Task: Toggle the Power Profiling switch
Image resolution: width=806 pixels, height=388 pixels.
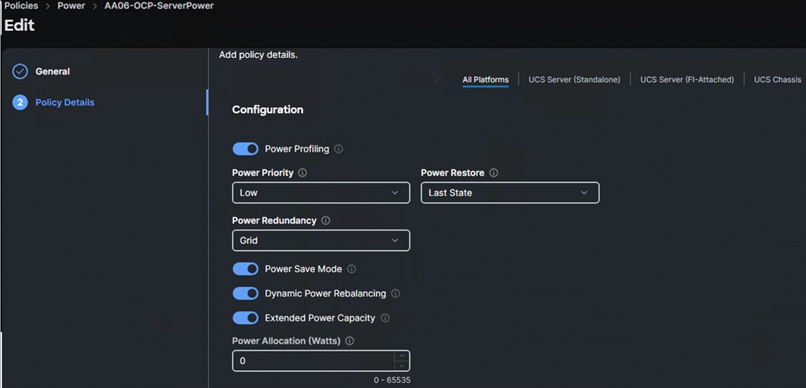Action: click(245, 149)
